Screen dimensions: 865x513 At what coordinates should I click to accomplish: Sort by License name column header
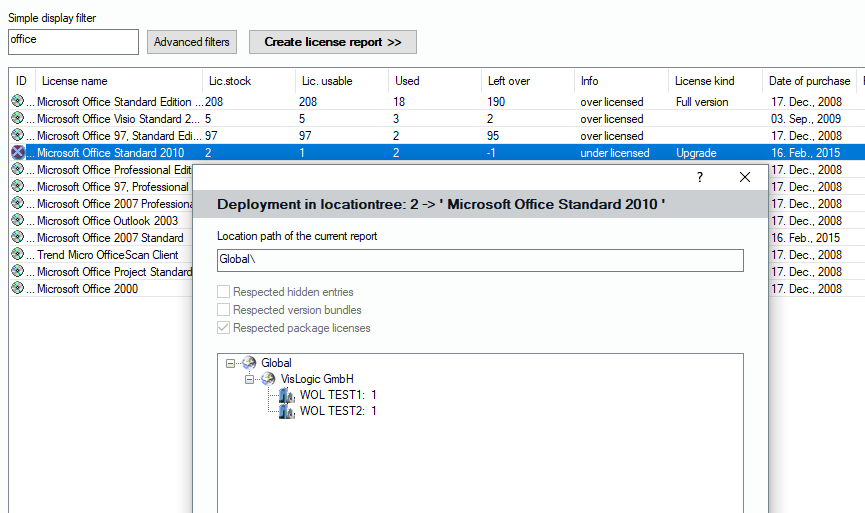pos(74,81)
